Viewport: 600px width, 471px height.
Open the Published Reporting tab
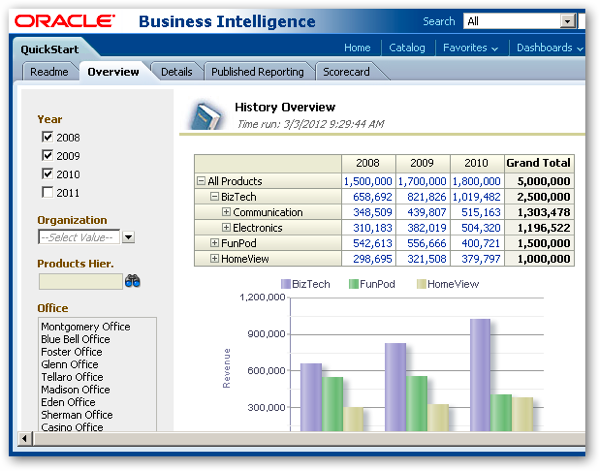[258, 72]
